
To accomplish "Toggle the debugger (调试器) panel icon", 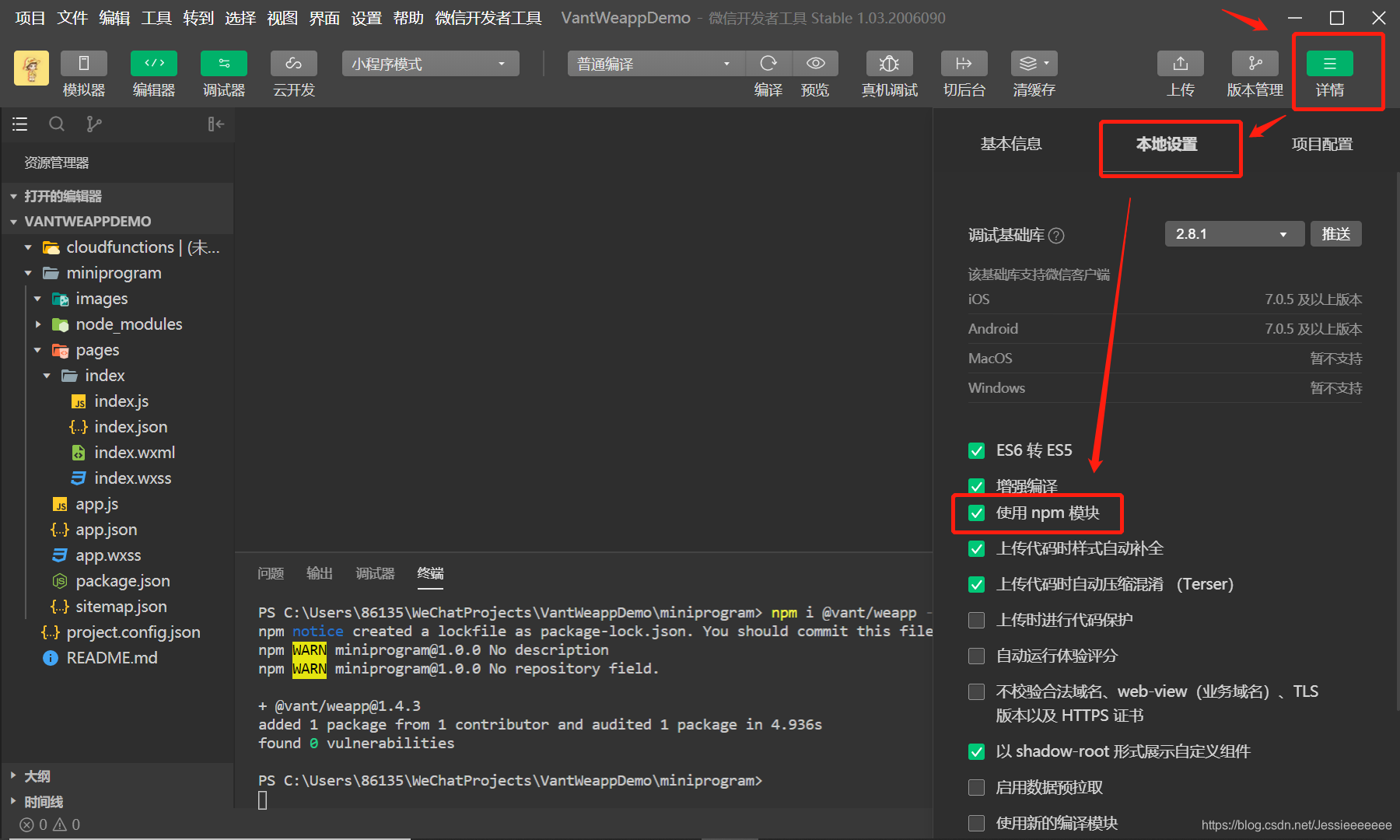I will (224, 63).
